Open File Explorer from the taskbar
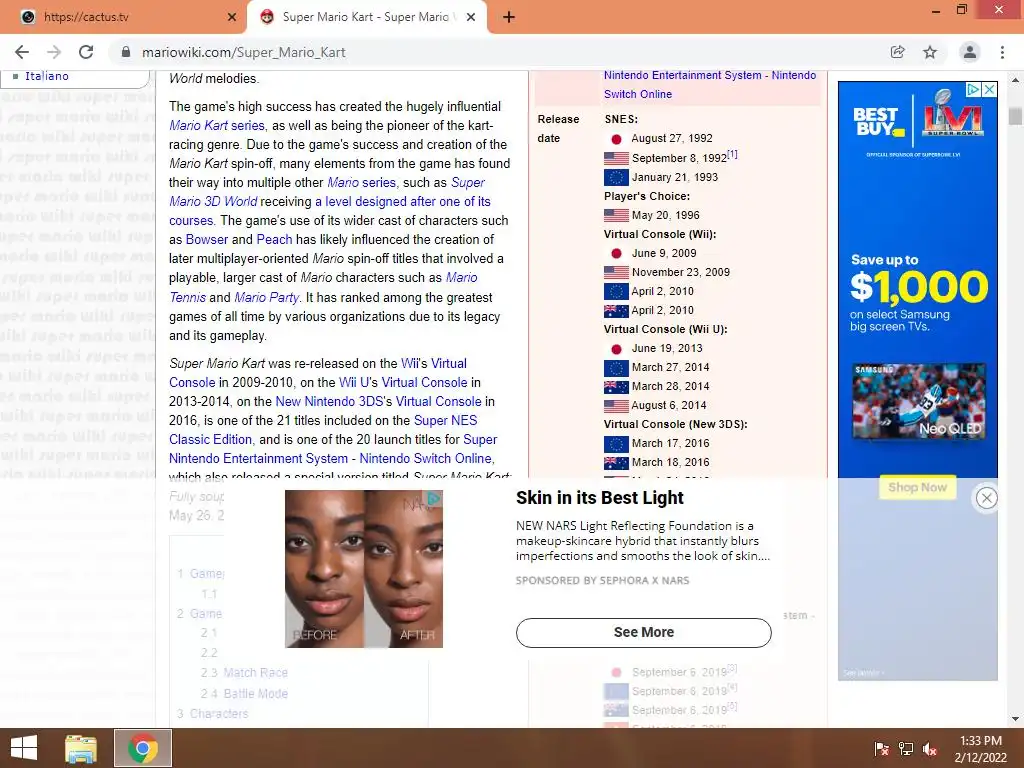1024x768 pixels. [x=81, y=748]
